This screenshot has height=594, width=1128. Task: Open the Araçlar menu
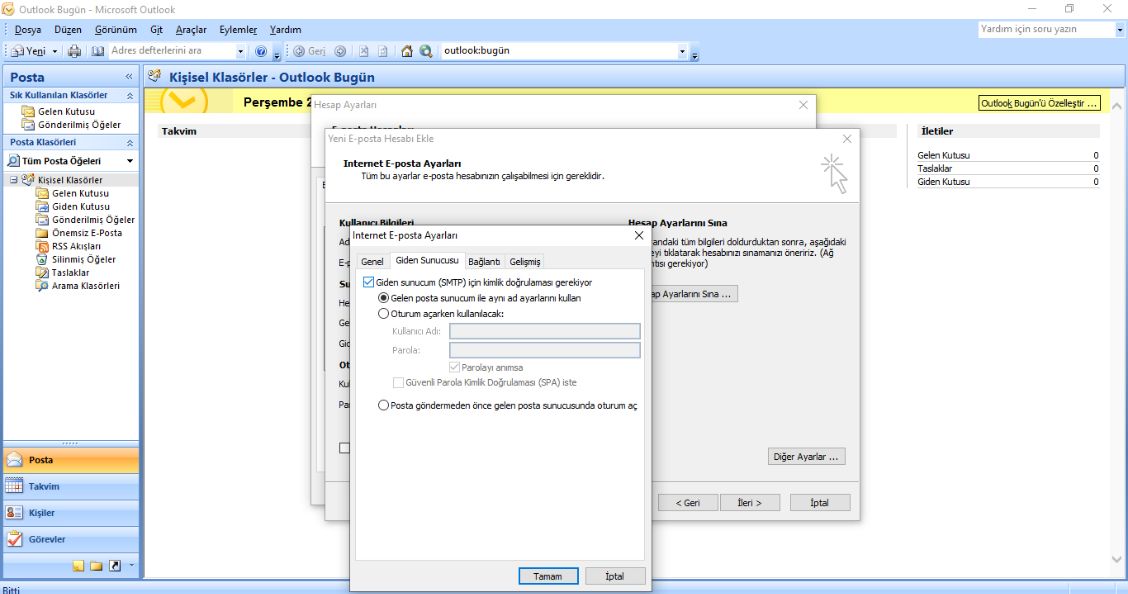[191, 29]
